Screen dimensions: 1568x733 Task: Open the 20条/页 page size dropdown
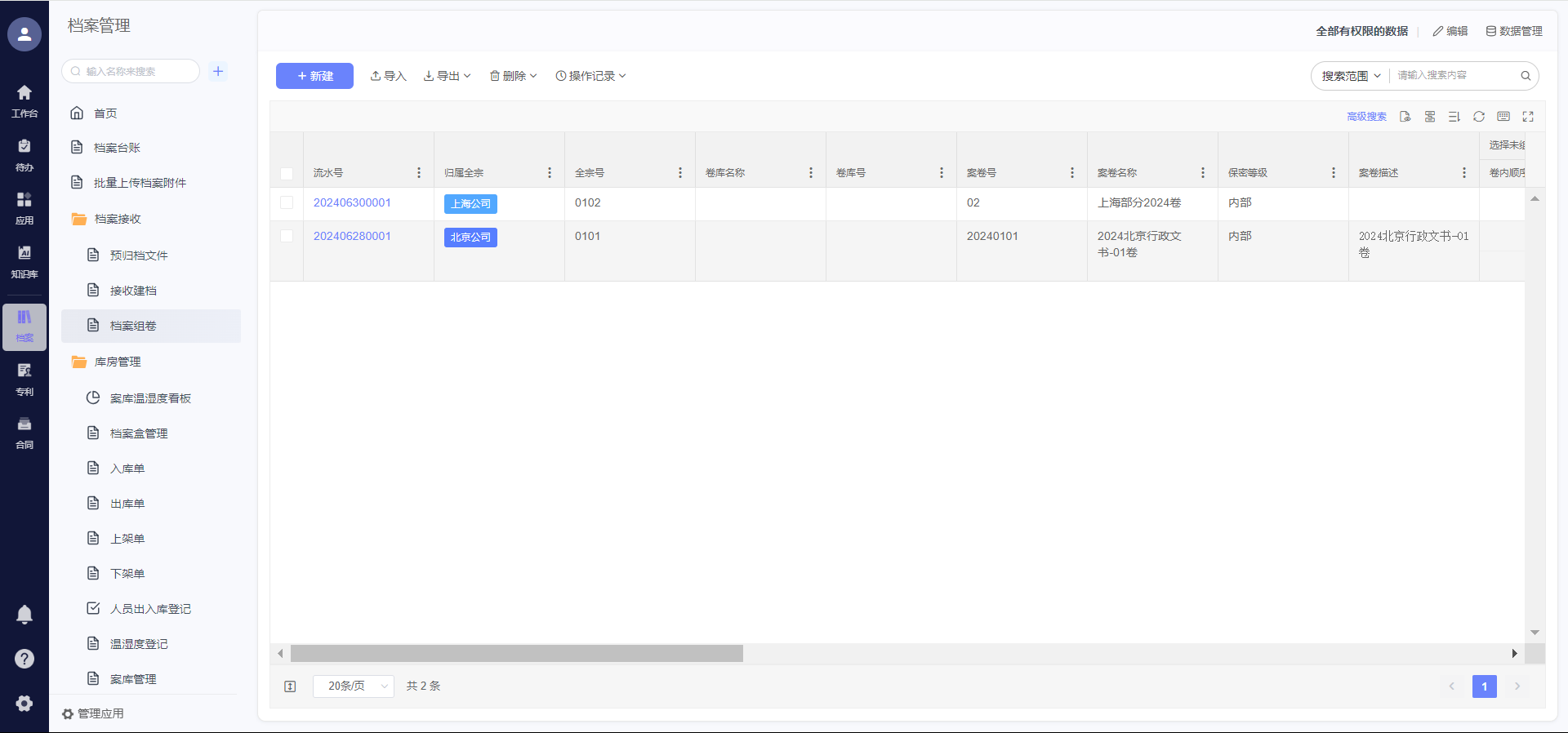click(354, 686)
